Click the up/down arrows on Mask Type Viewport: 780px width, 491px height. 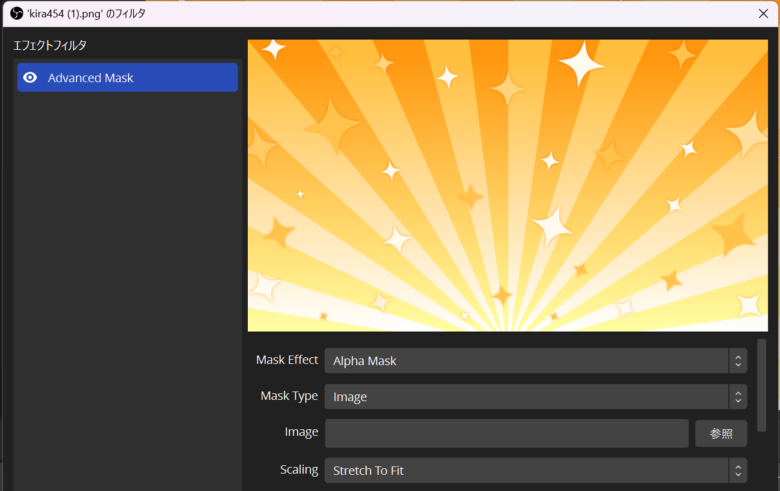pos(738,397)
